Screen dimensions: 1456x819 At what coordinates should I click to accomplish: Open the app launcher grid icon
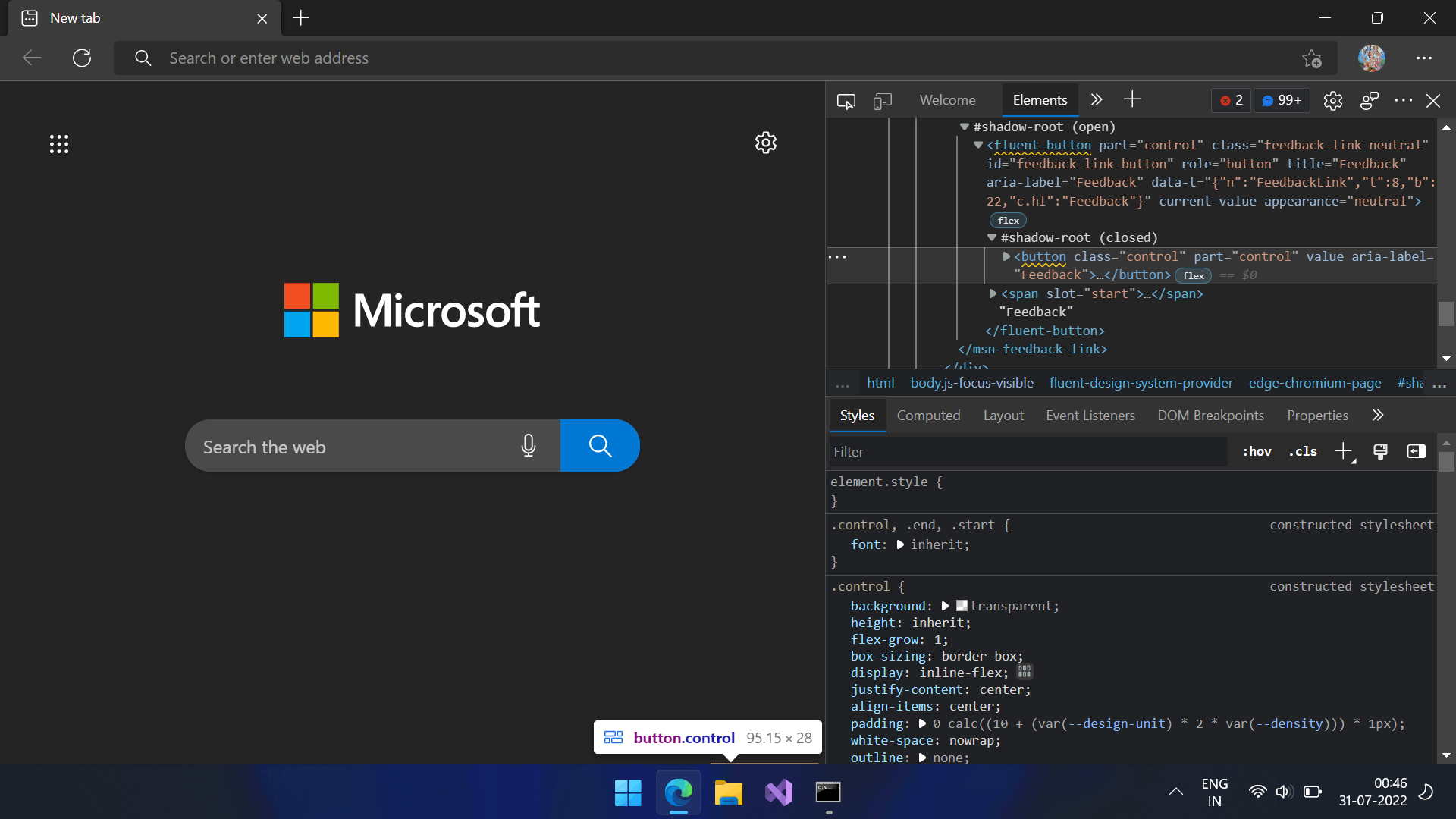(x=59, y=144)
